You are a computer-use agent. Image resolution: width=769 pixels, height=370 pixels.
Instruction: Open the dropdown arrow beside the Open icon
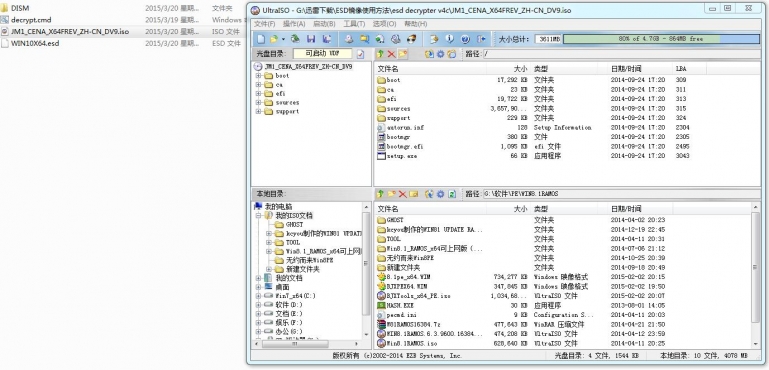283,39
